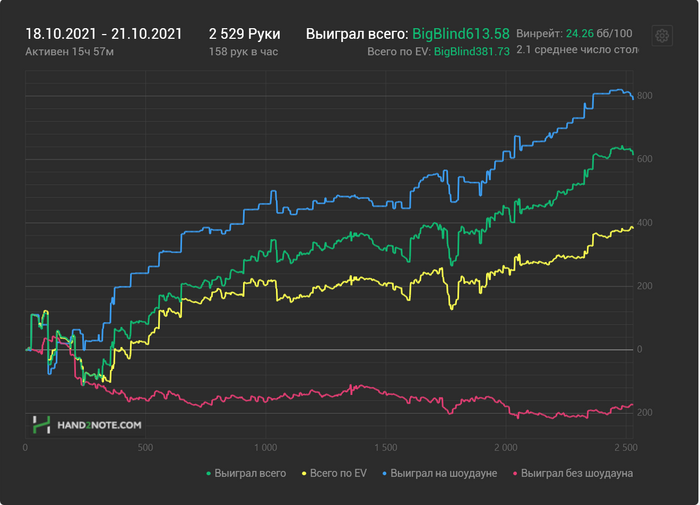
Task: Select the EV total BigBlind381.73
Action: click(472, 52)
